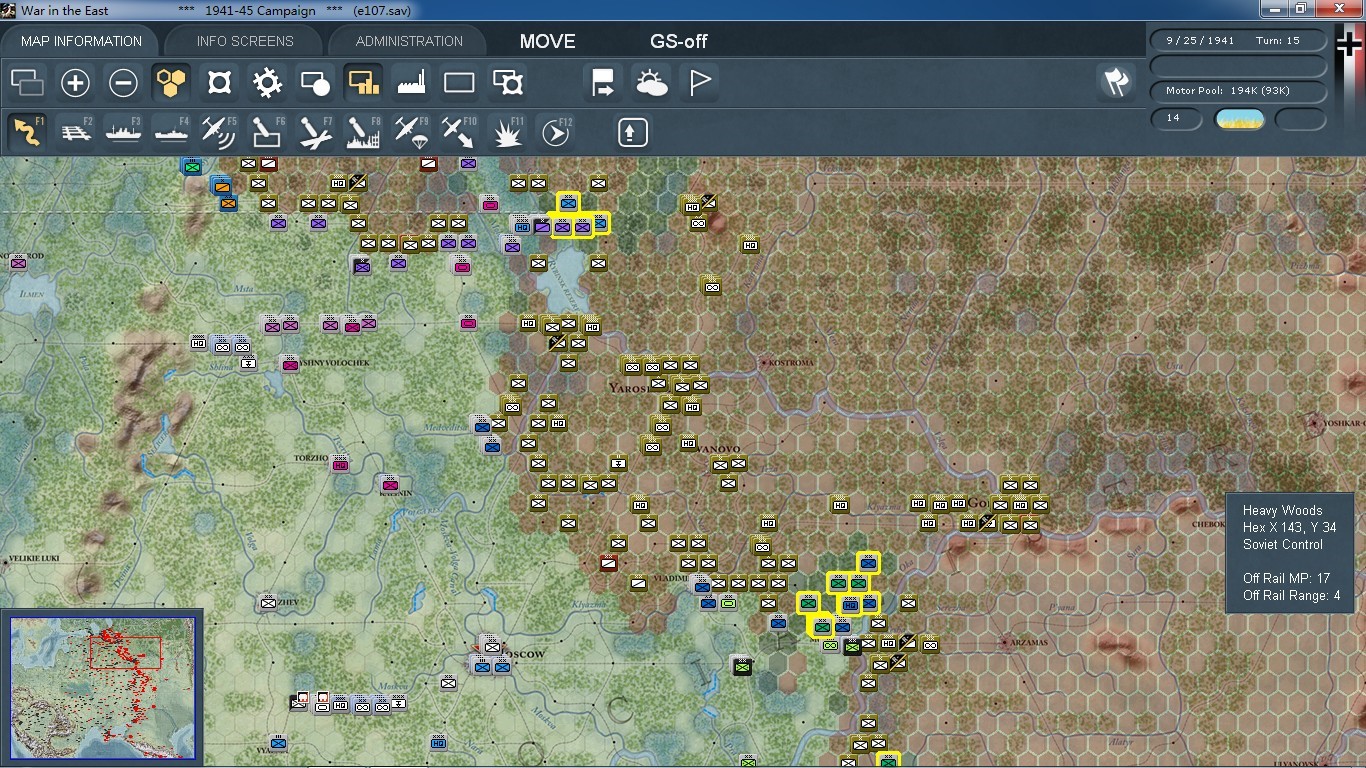Show factories with the factory icon
The width and height of the screenshot is (1366, 768).
pos(411,82)
